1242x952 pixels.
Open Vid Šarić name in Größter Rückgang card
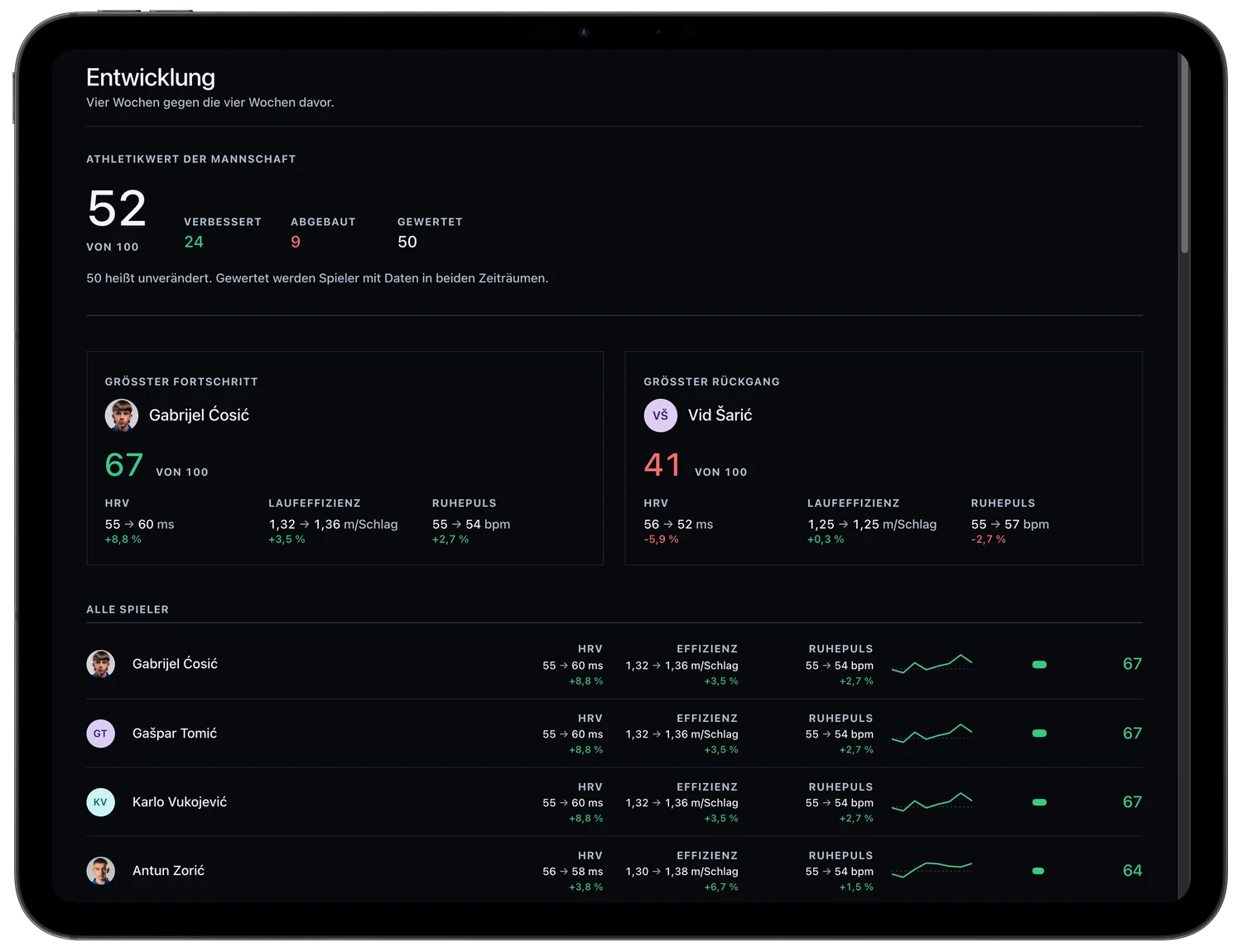coord(720,416)
